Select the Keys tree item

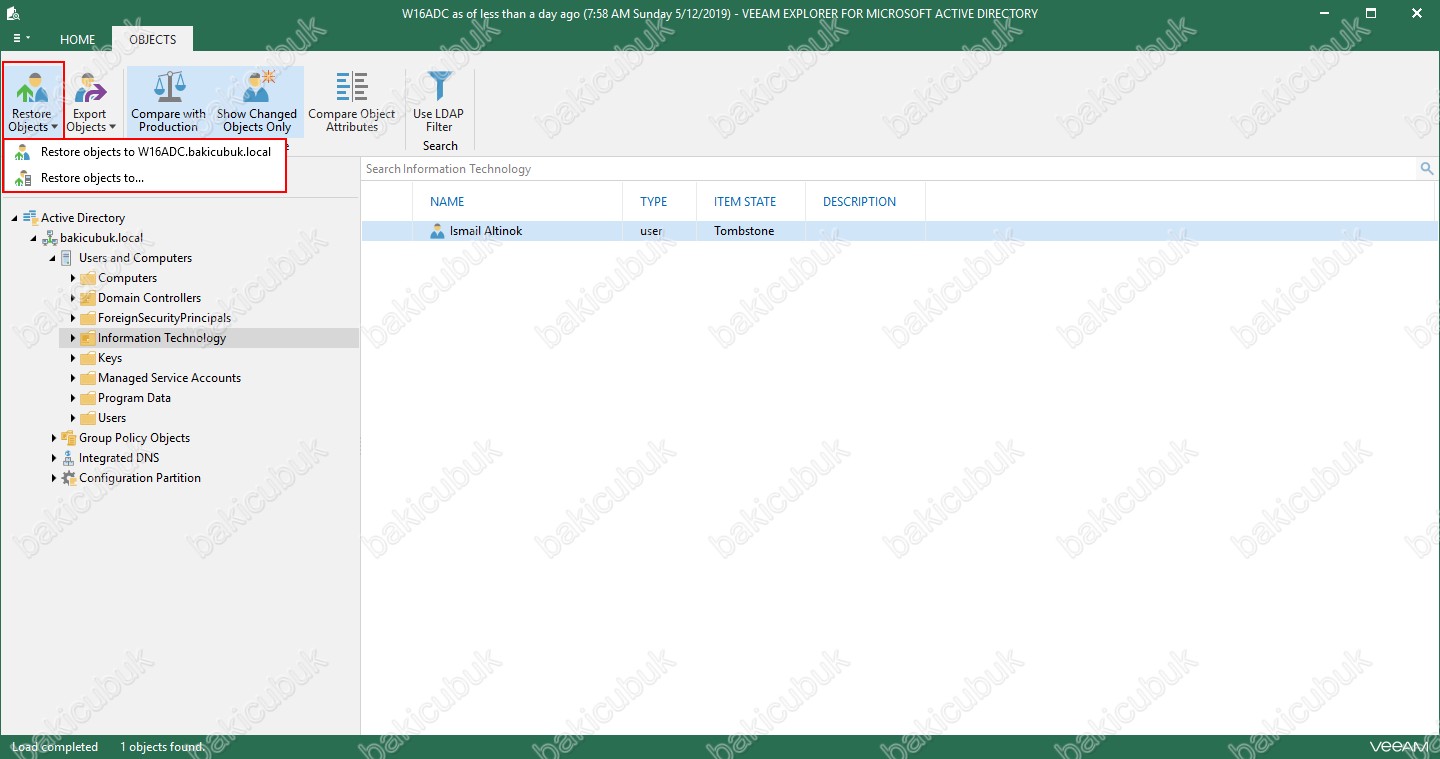tap(110, 358)
